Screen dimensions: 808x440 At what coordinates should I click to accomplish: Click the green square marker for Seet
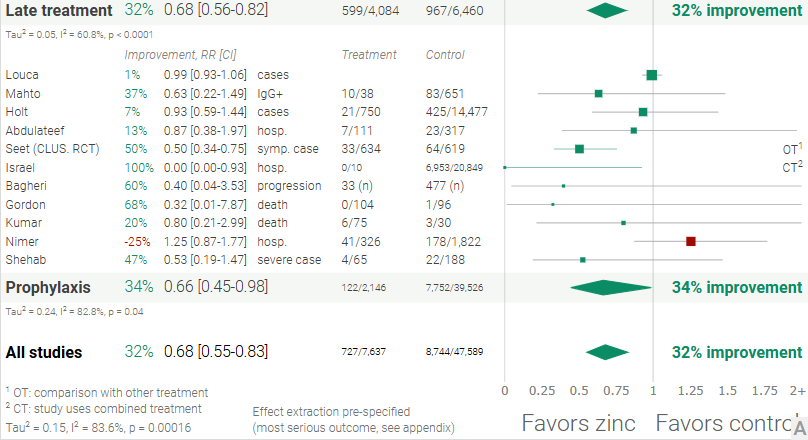pyautogui.click(x=579, y=149)
